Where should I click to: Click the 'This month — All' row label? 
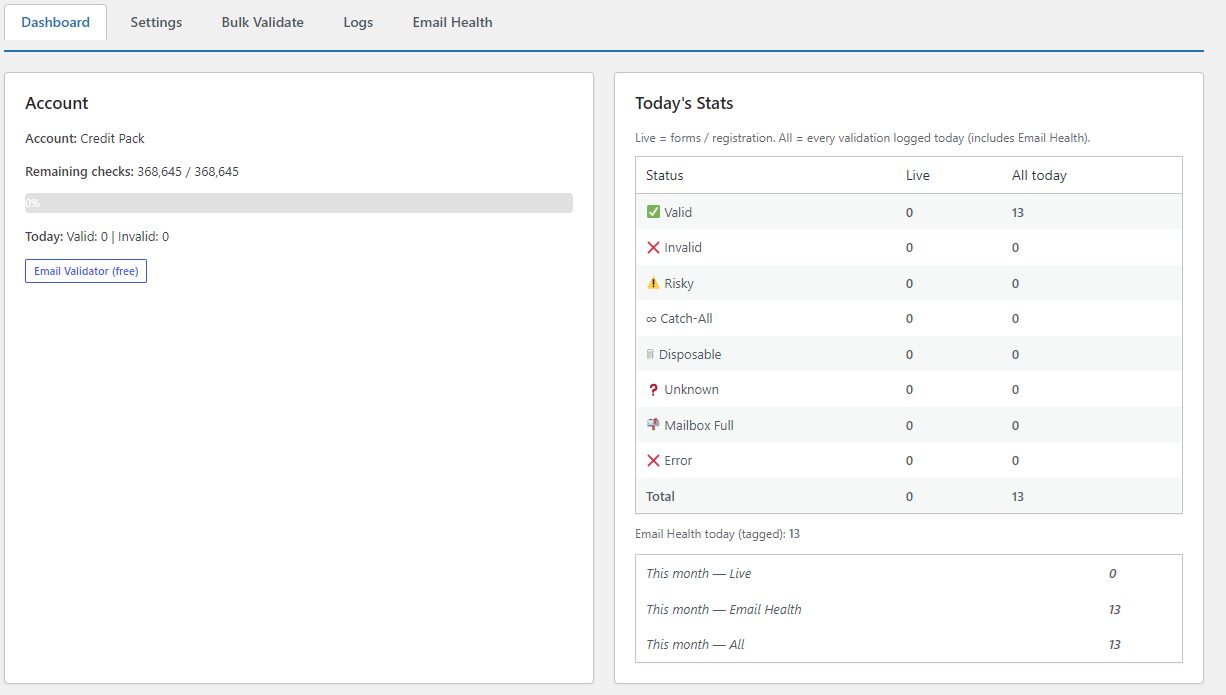coord(695,645)
